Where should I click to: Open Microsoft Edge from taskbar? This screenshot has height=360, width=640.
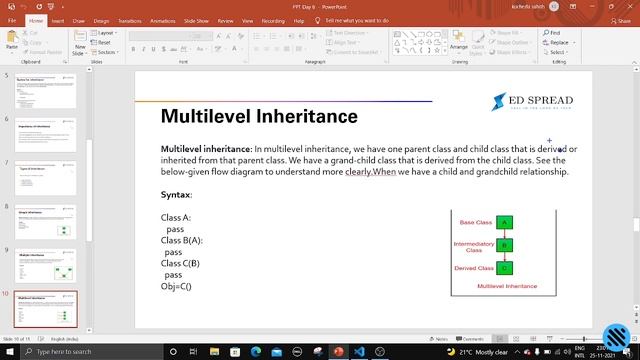256,351
